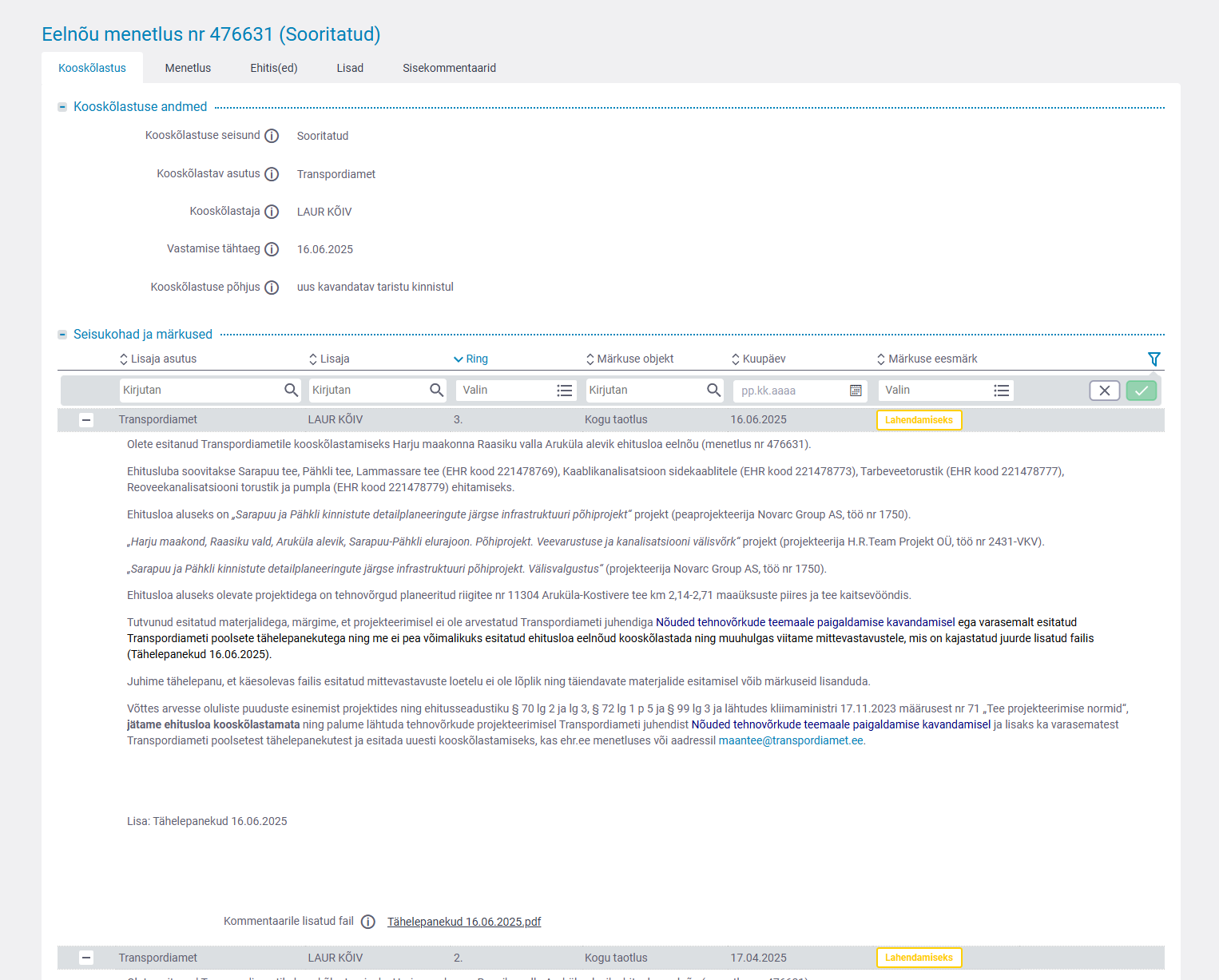
Task: Click search icon in Märkuse objekt filter
Action: [x=714, y=390]
